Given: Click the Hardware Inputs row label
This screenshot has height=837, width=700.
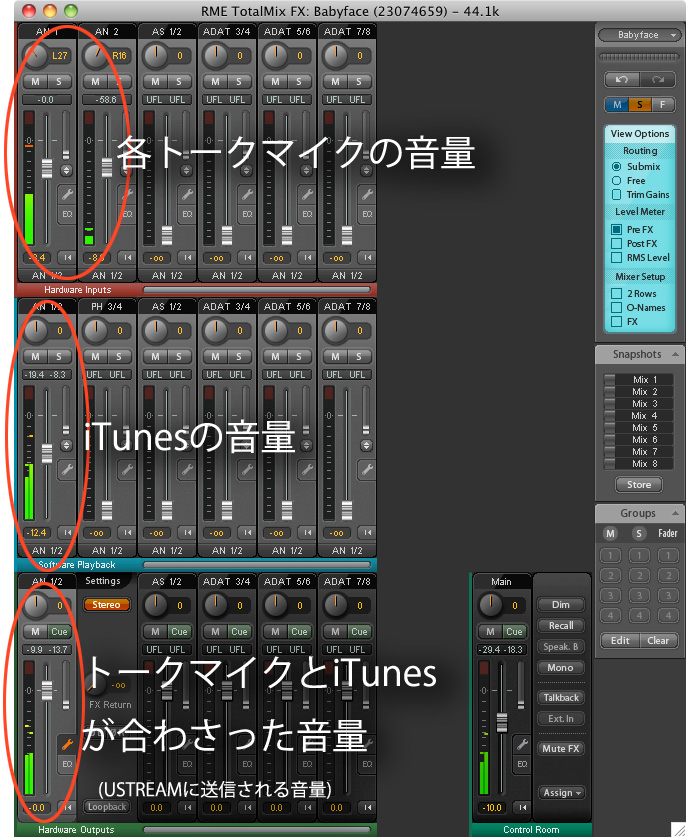Looking at the screenshot, I should [x=77, y=290].
